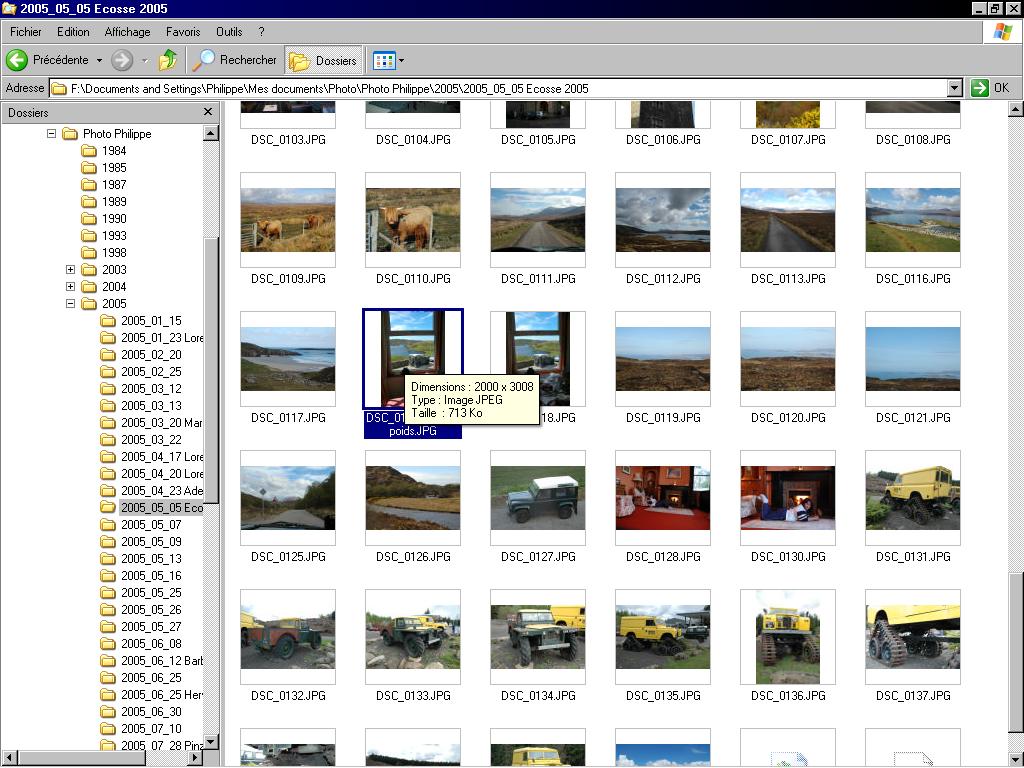Open the Outils menu
Image resolution: width=1024 pixels, height=768 pixels.
[229, 32]
